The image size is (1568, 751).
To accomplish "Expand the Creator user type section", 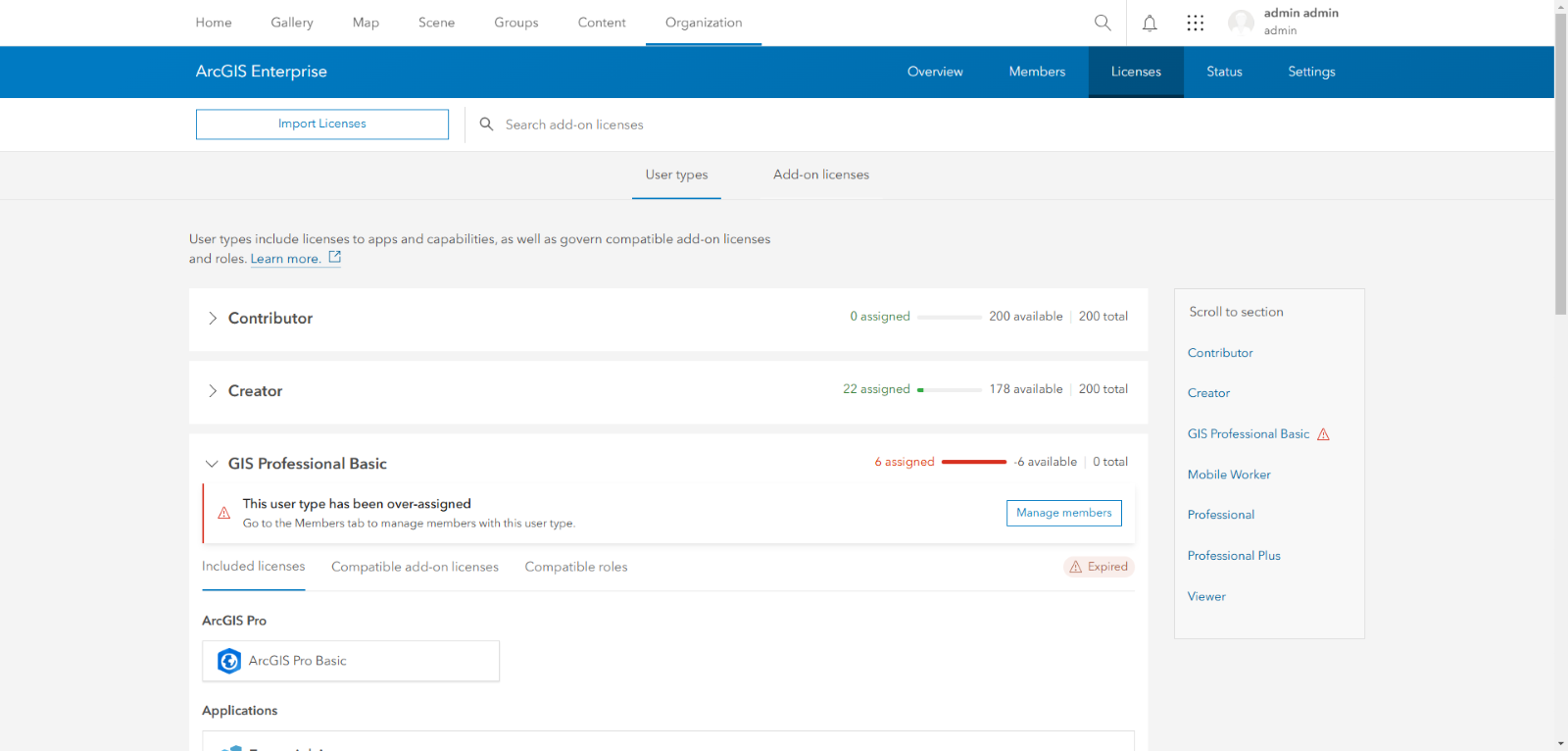I will pyautogui.click(x=212, y=391).
